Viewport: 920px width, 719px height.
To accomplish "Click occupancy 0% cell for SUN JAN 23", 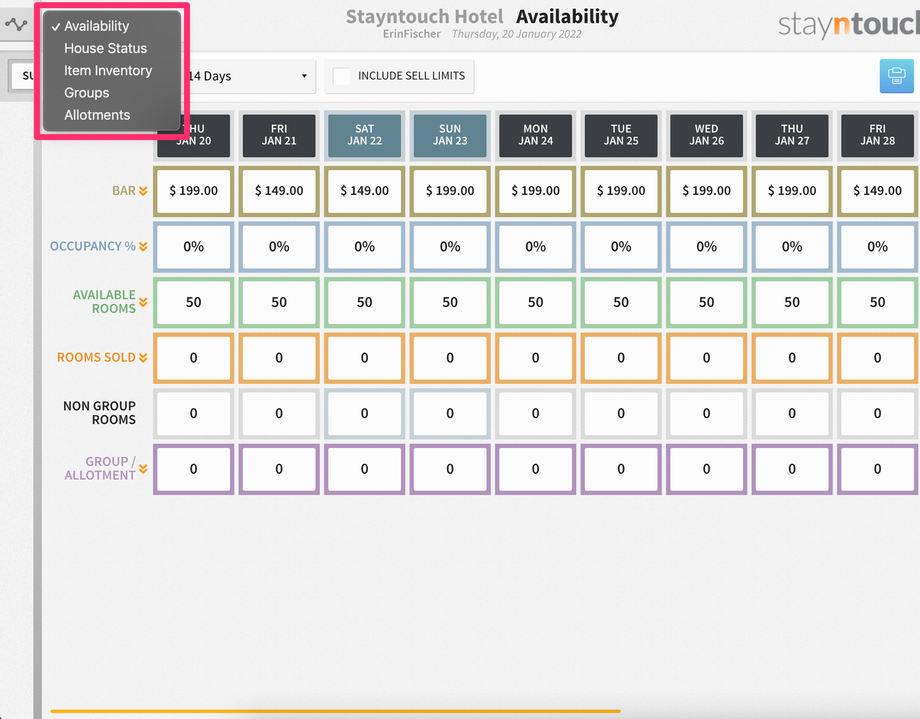I will (x=450, y=247).
